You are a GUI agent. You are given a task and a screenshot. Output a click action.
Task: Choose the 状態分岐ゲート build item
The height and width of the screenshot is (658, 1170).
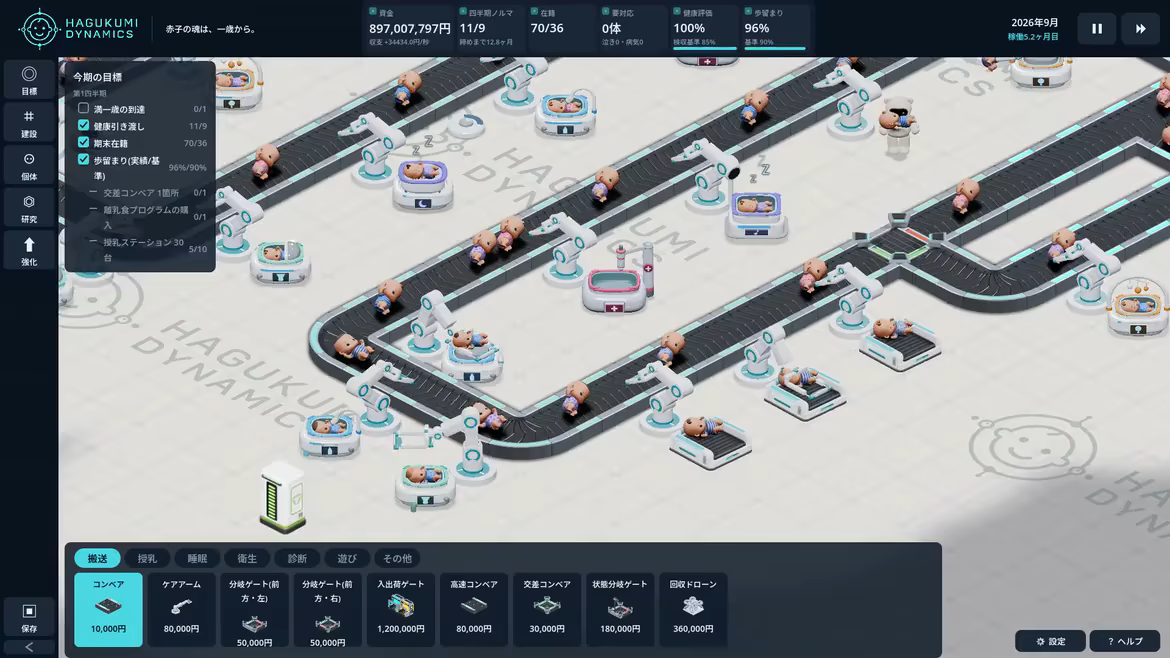tap(620, 609)
